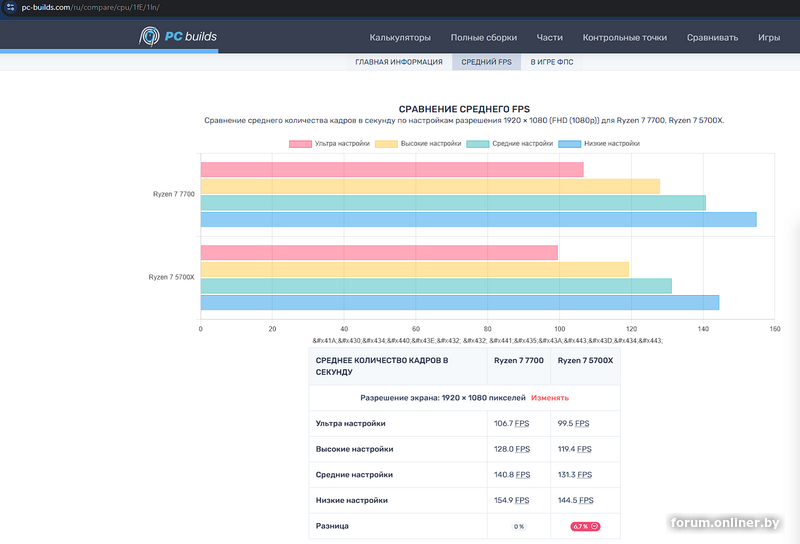The width and height of the screenshot is (800, 544).
Task: Open the Части navigation menu
Action: (549, 38)
